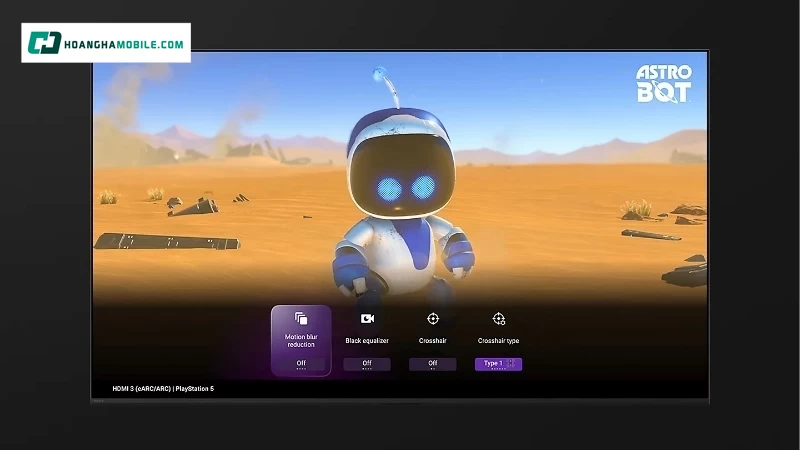Select the Crosshair type settings icon
The image size is (800, 450).
499,319
